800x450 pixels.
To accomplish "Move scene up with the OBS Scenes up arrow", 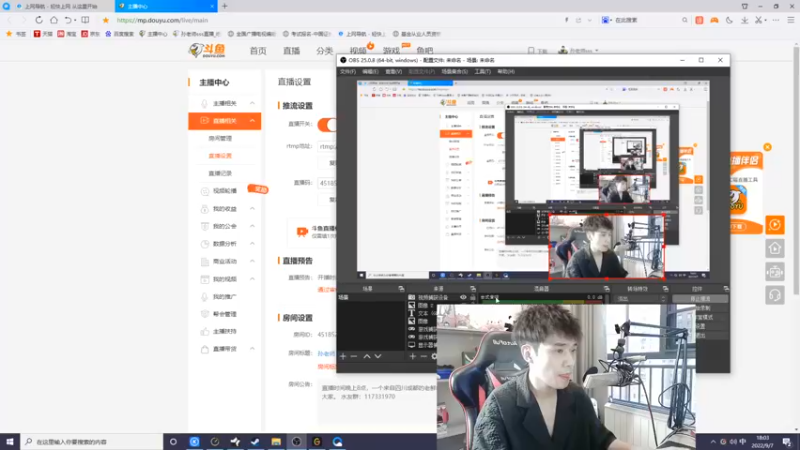I will tap(367, 356).
